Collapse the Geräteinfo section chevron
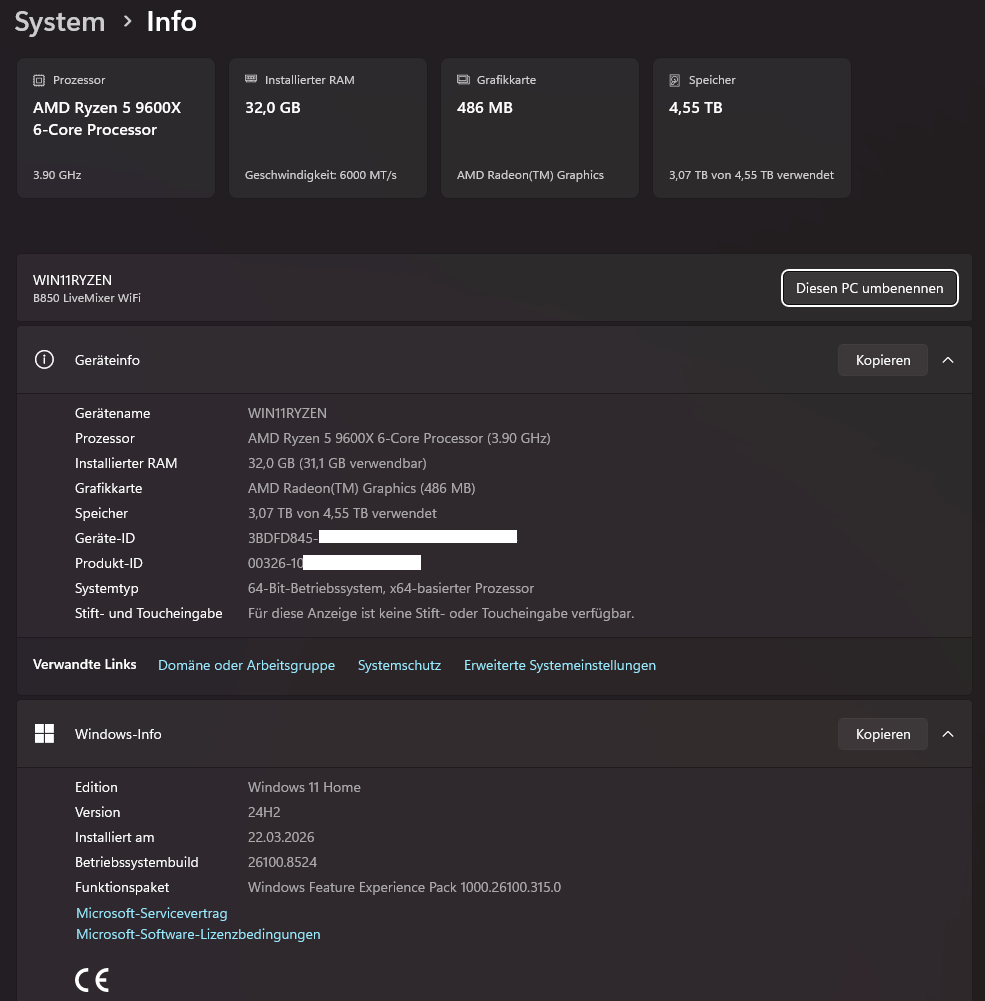The image size is (985, 1001). tap(948, 360)
